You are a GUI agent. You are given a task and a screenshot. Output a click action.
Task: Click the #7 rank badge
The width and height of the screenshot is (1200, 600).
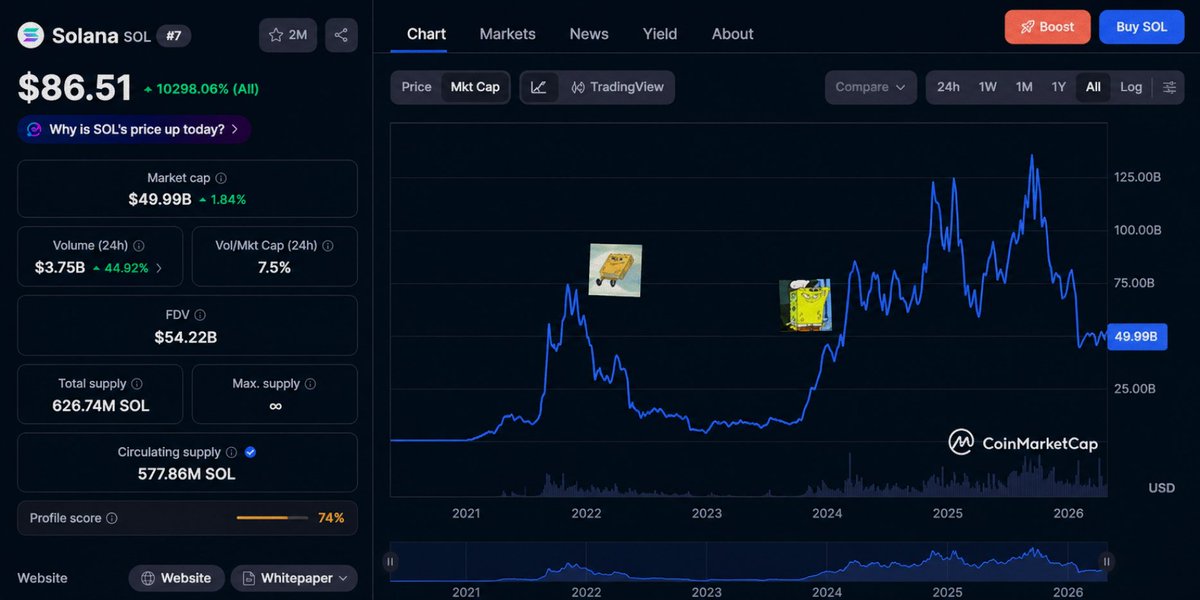174,36
